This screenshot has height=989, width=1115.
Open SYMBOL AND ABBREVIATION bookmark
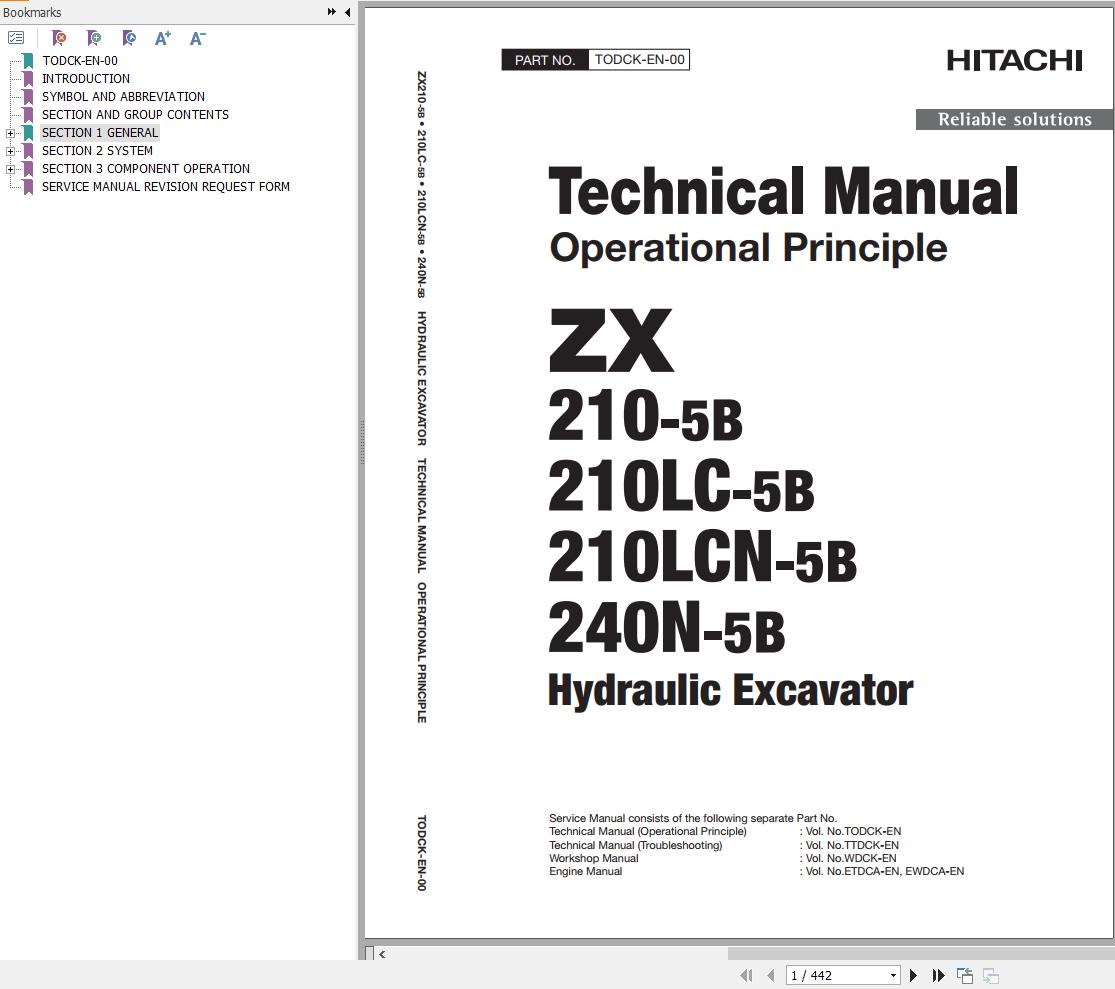[x=123, y=97]
